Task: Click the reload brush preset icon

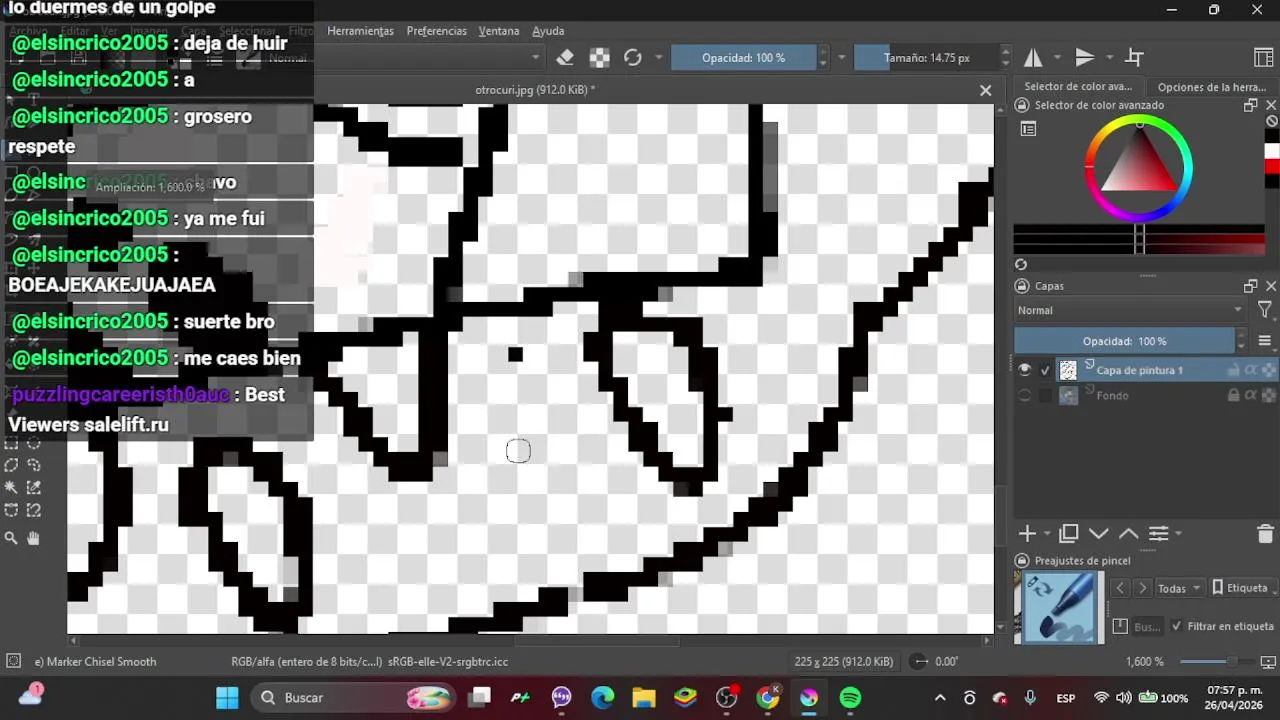Action: [x=633, y=57]
